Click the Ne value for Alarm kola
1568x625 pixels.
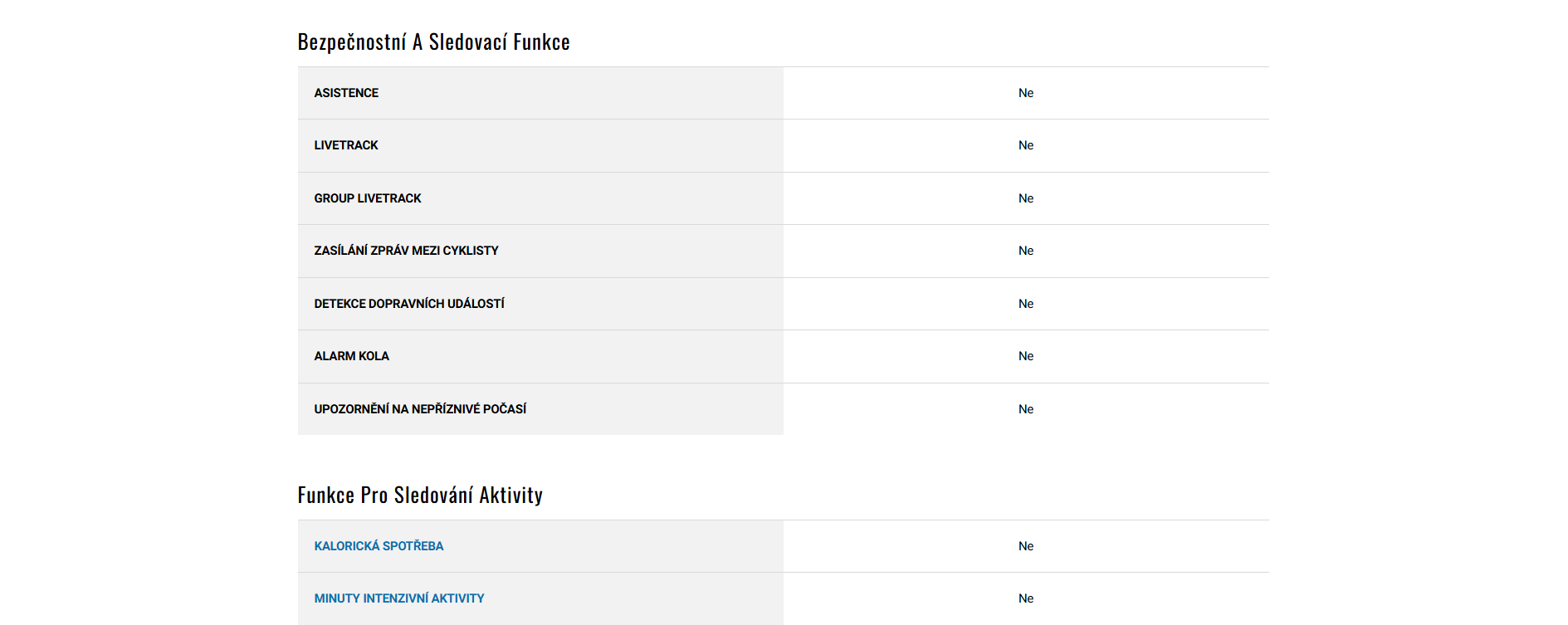(x=1026, y=356)
